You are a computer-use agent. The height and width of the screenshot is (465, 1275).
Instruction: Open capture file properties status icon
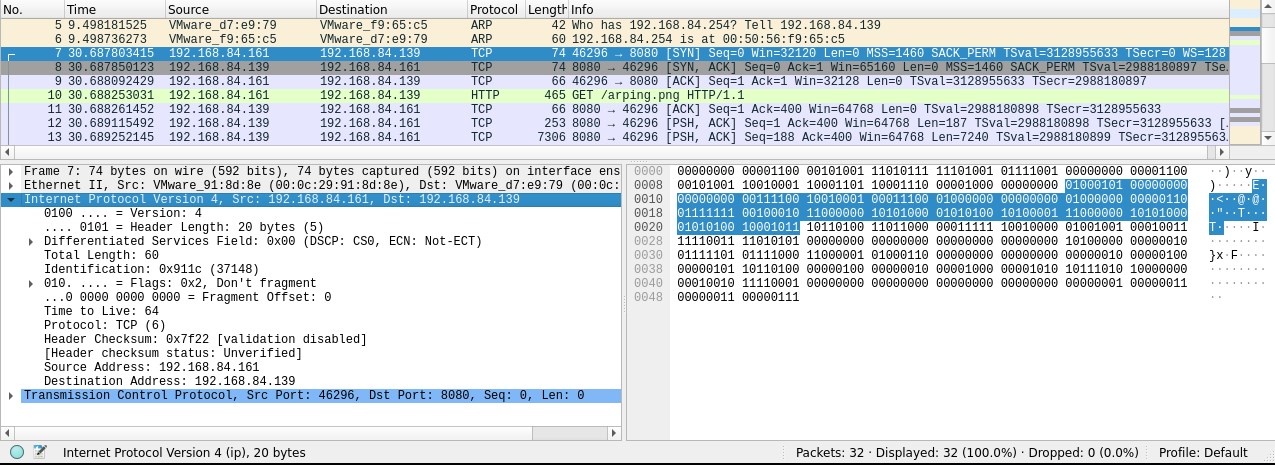[40, 453]
